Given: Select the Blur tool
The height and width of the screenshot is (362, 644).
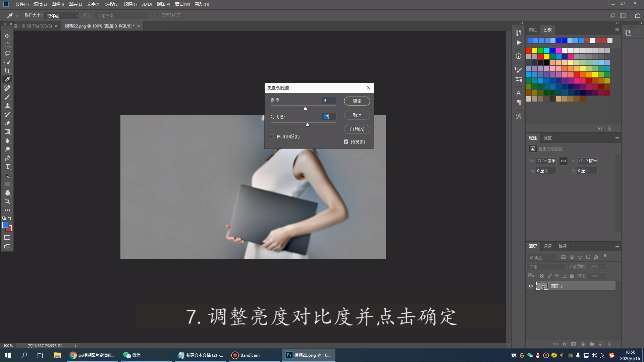Looking at the screenshot, I should [7, 141].
